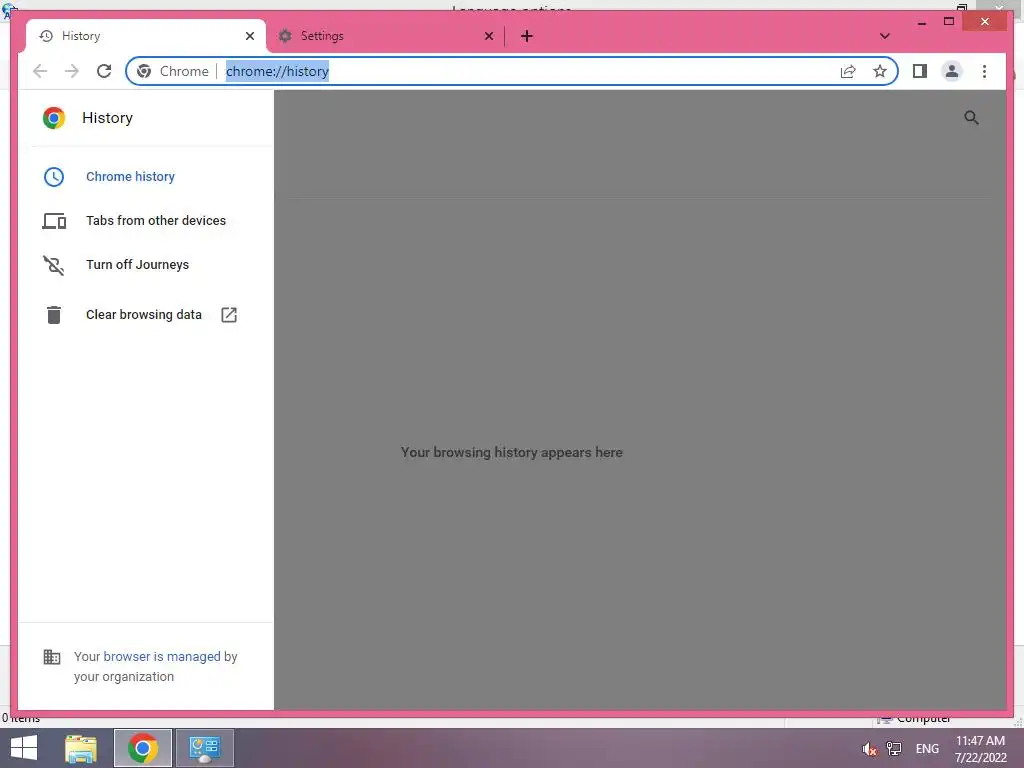Screen dimensions: 1024x768
Task: Open a new tab with plus button
Action: [526, 36]
